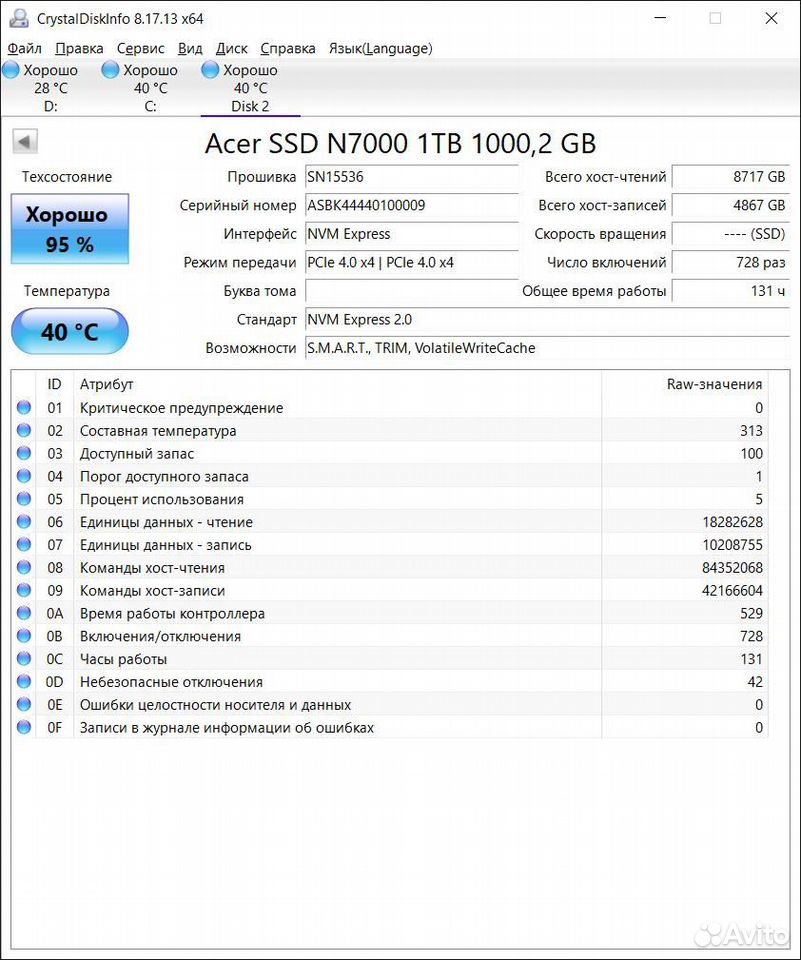Screen dimensions: 801x960
Task: Click the blue status orb for drive D:
Action: (11, 70)
